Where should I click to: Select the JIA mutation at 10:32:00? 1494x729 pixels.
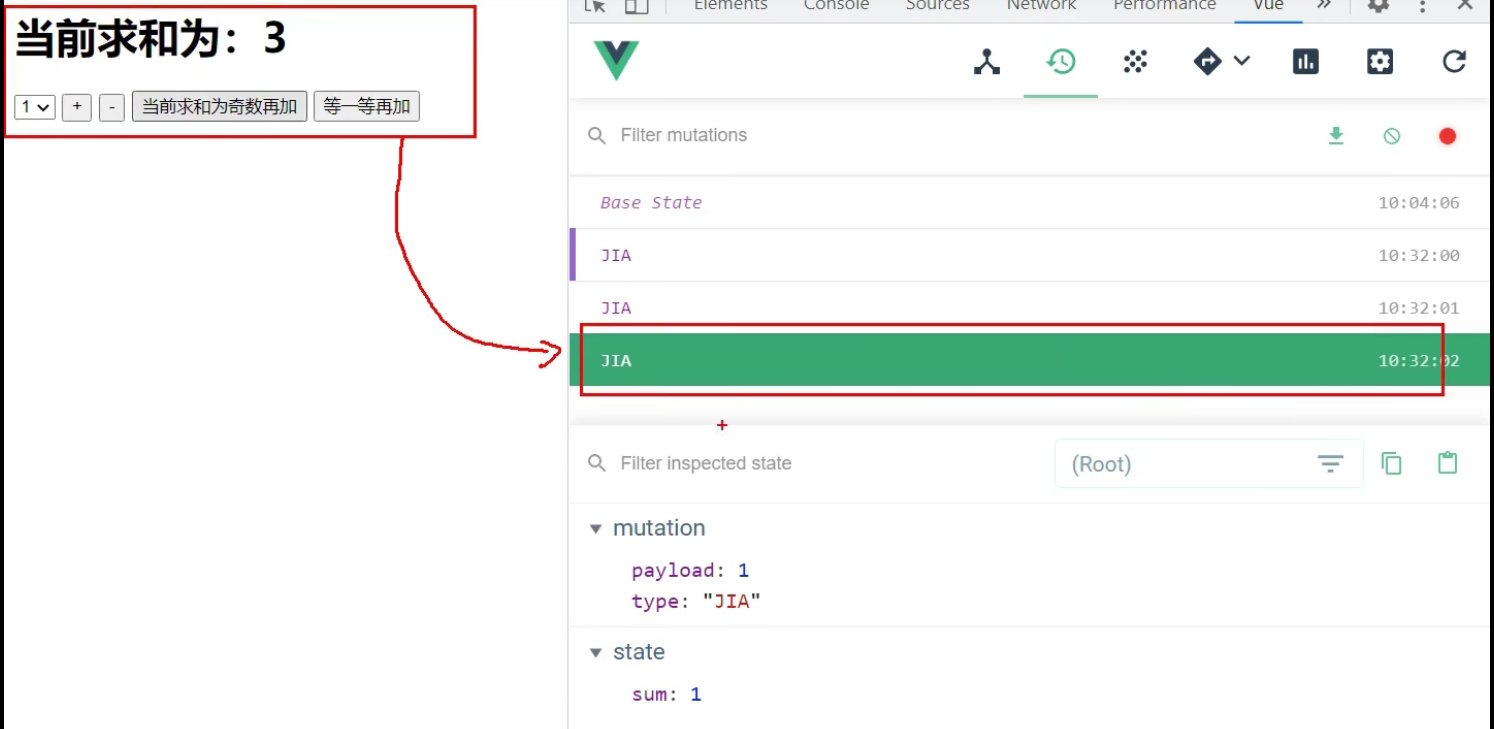click(x=1029, y=255)
